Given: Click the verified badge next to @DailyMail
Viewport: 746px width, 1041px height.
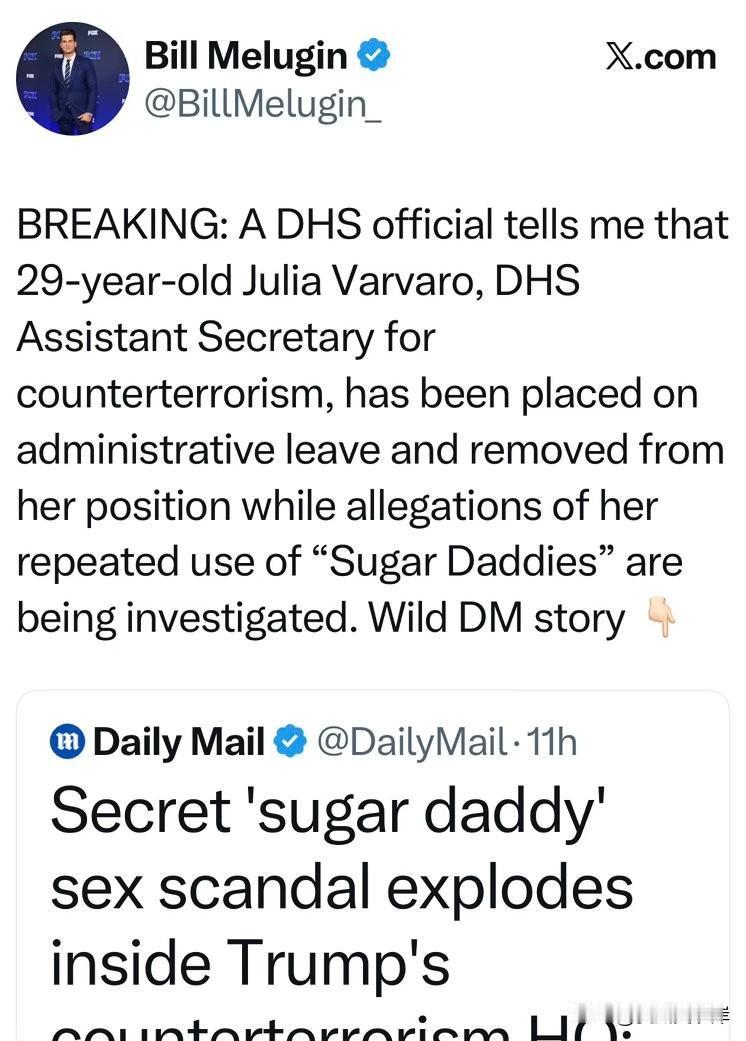Looking at the screenshot, I should coord(287,742).
